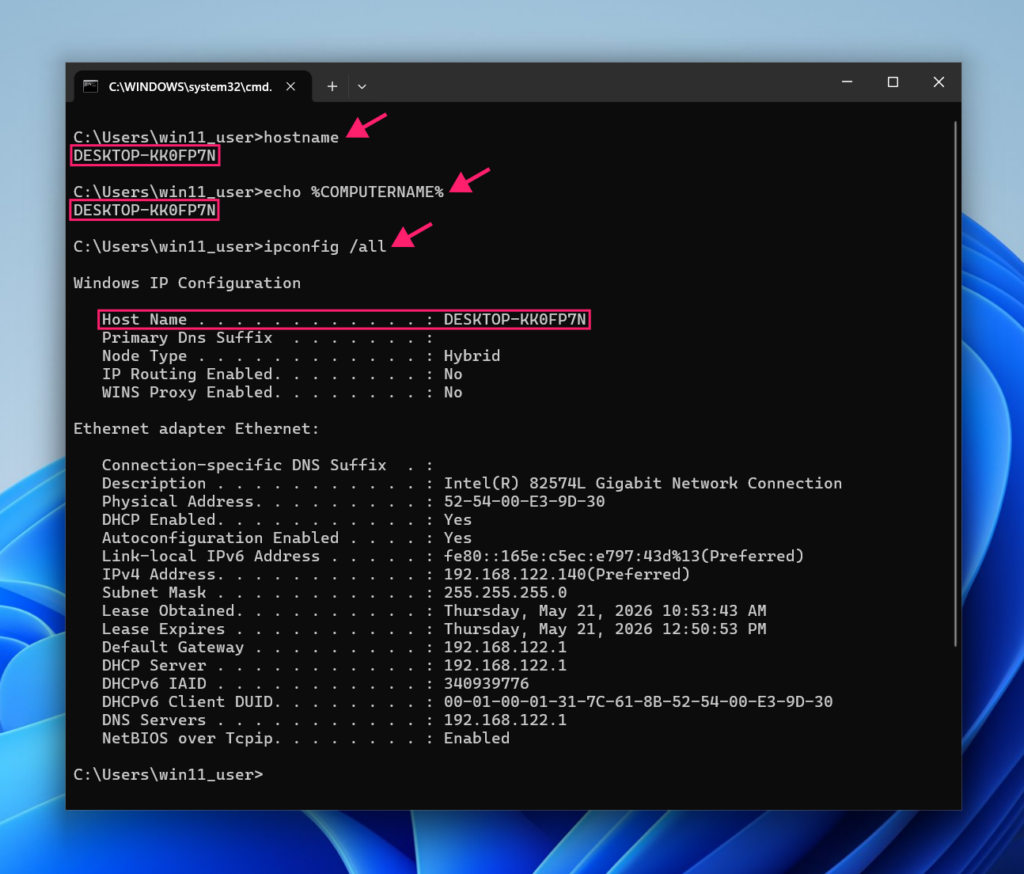The image size is (1024, 874).
Task: Expand the new-tab profile dropdown chevron
Action: 362,86
